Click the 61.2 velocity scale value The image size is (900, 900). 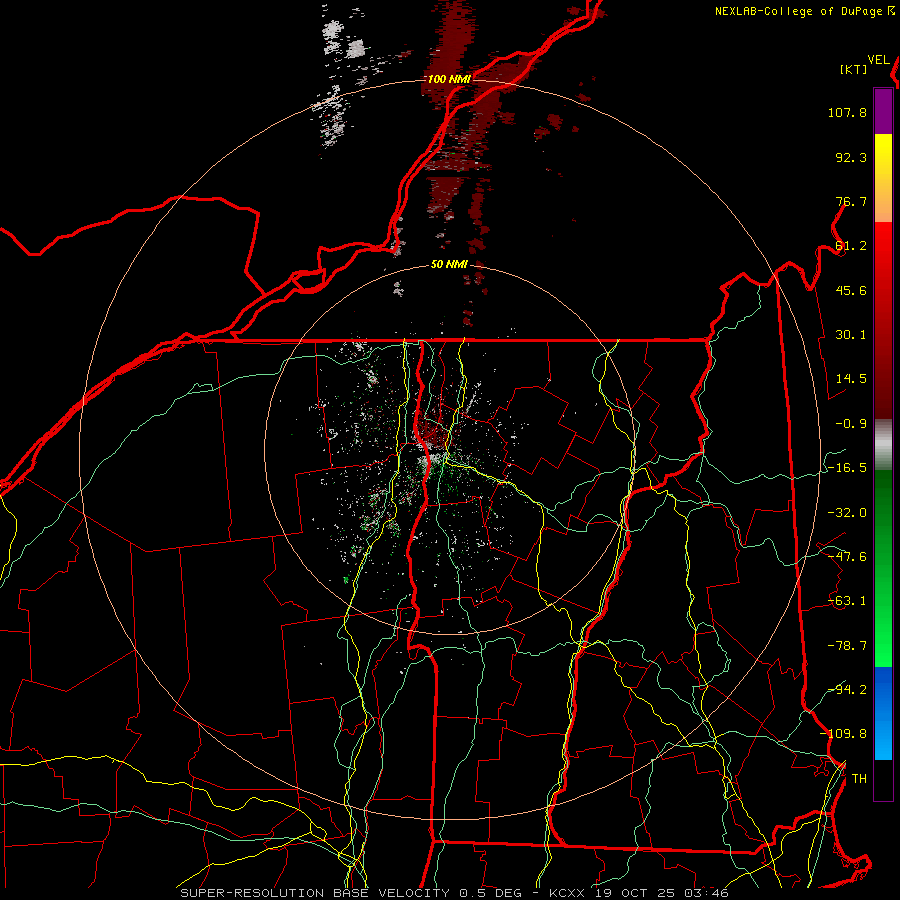pos(851,246)
